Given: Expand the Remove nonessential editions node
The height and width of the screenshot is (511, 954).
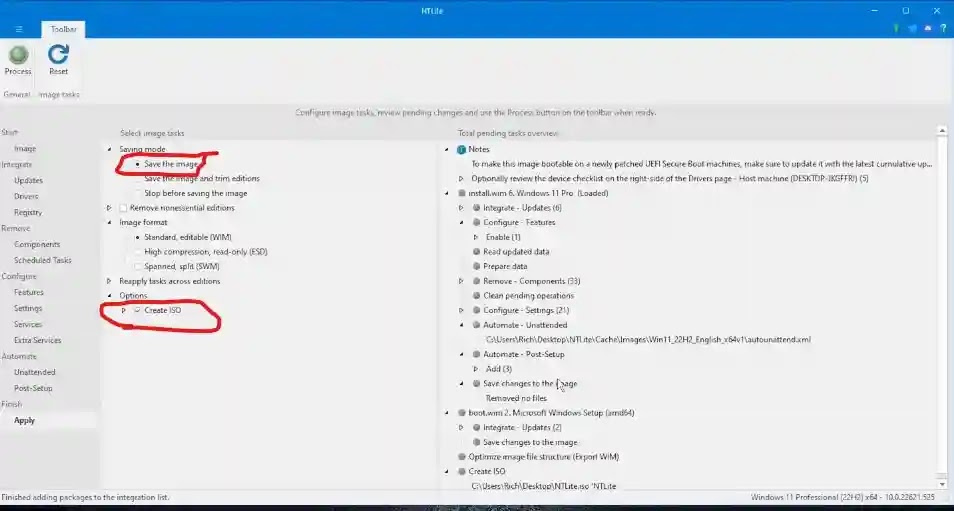Looking at the screenshot, I should [x=110, y=208].
